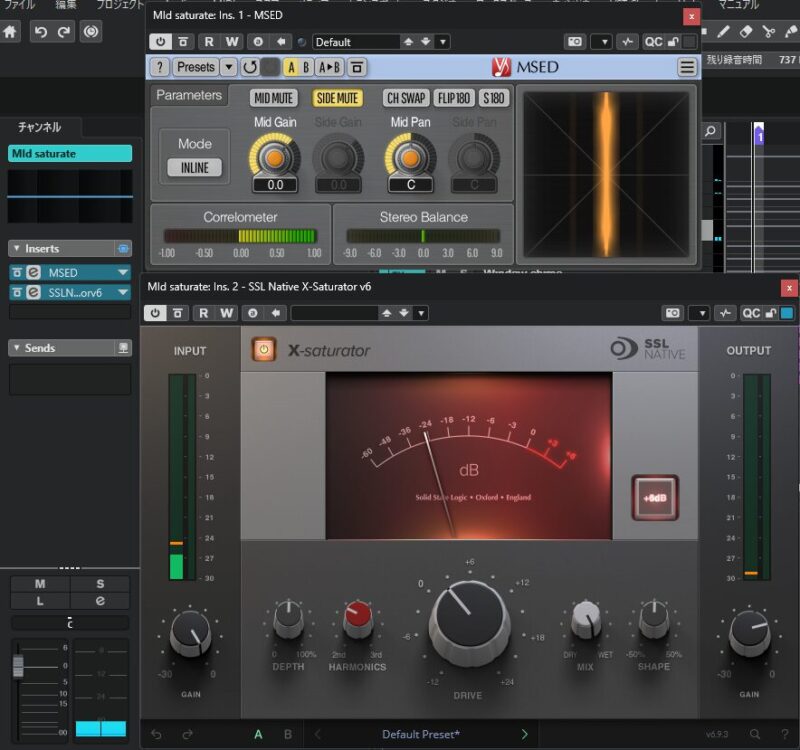Undo in the X-Saturator footer

click(x=157, y=734)
